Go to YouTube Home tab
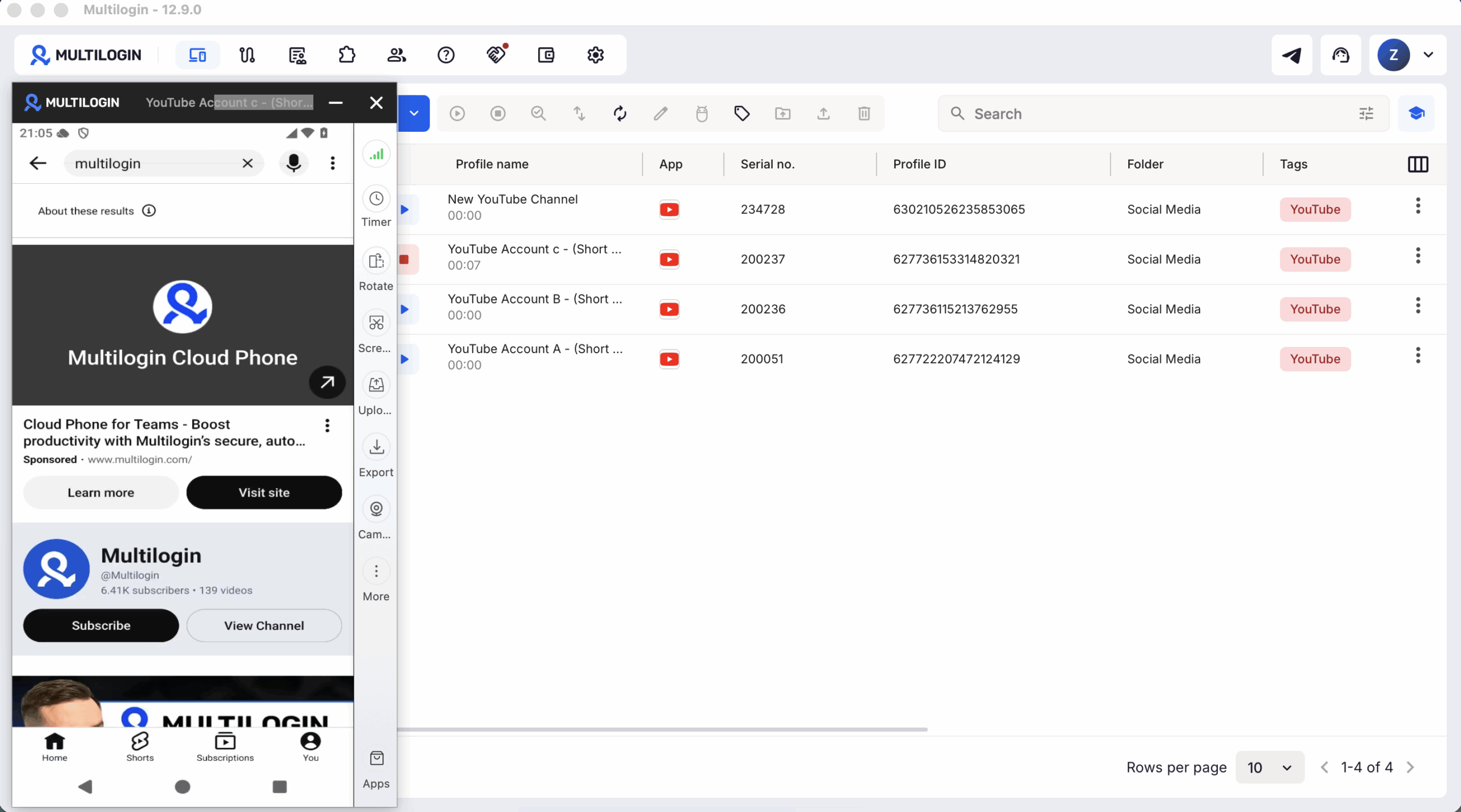 pyautogui.click(x=55, y=748)
